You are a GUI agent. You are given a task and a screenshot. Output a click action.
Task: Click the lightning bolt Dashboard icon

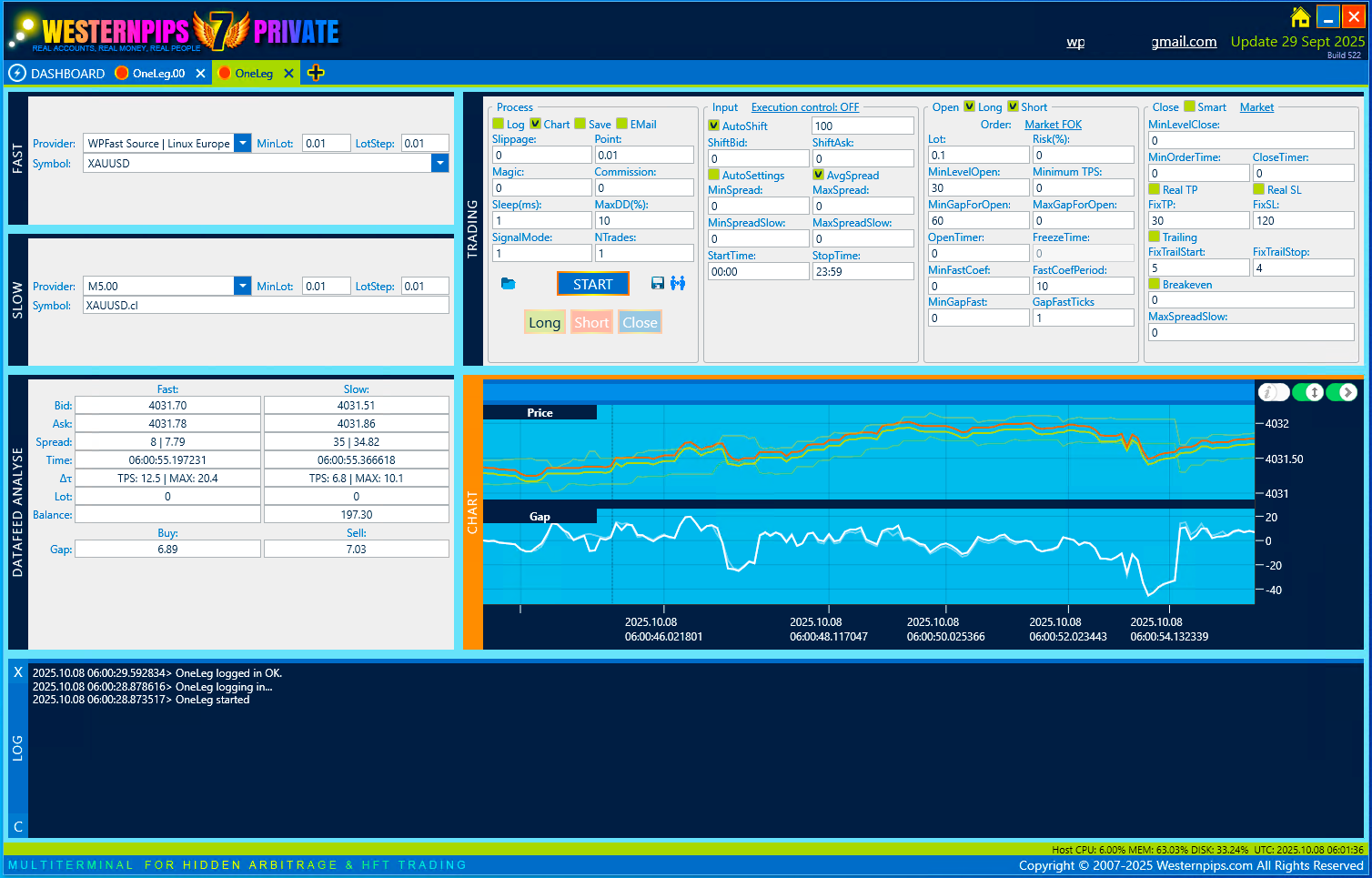[x=17, y=73]
